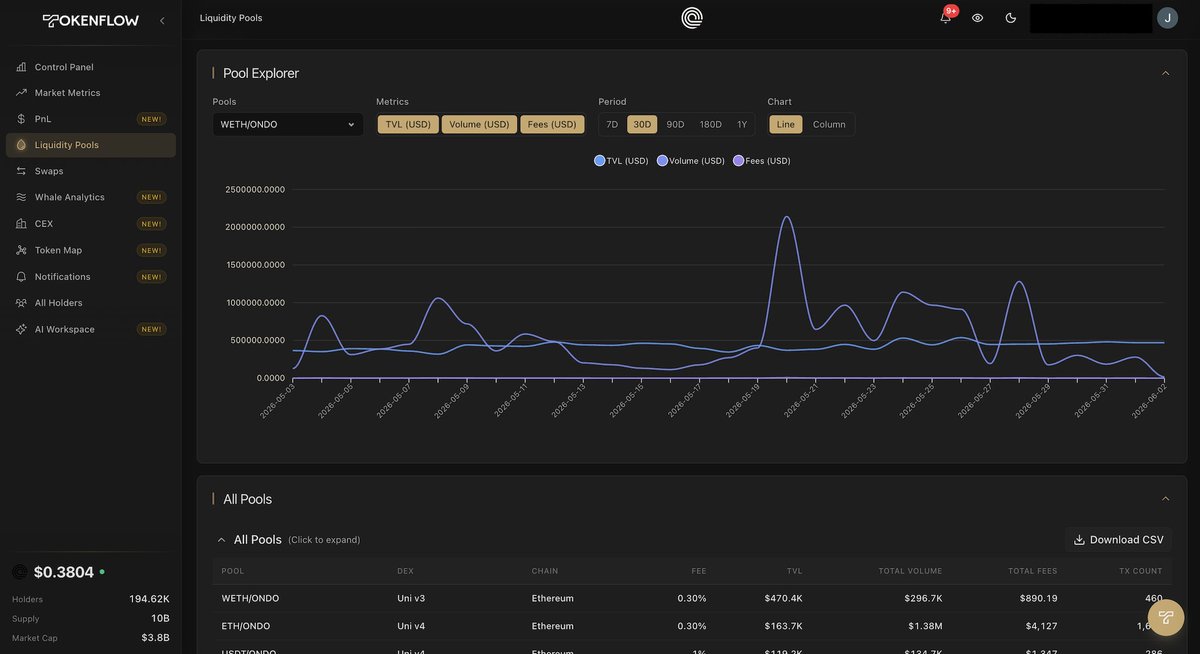1200x654 pixels.
Task: Select the 7D period
Action: tap(612, 124)
